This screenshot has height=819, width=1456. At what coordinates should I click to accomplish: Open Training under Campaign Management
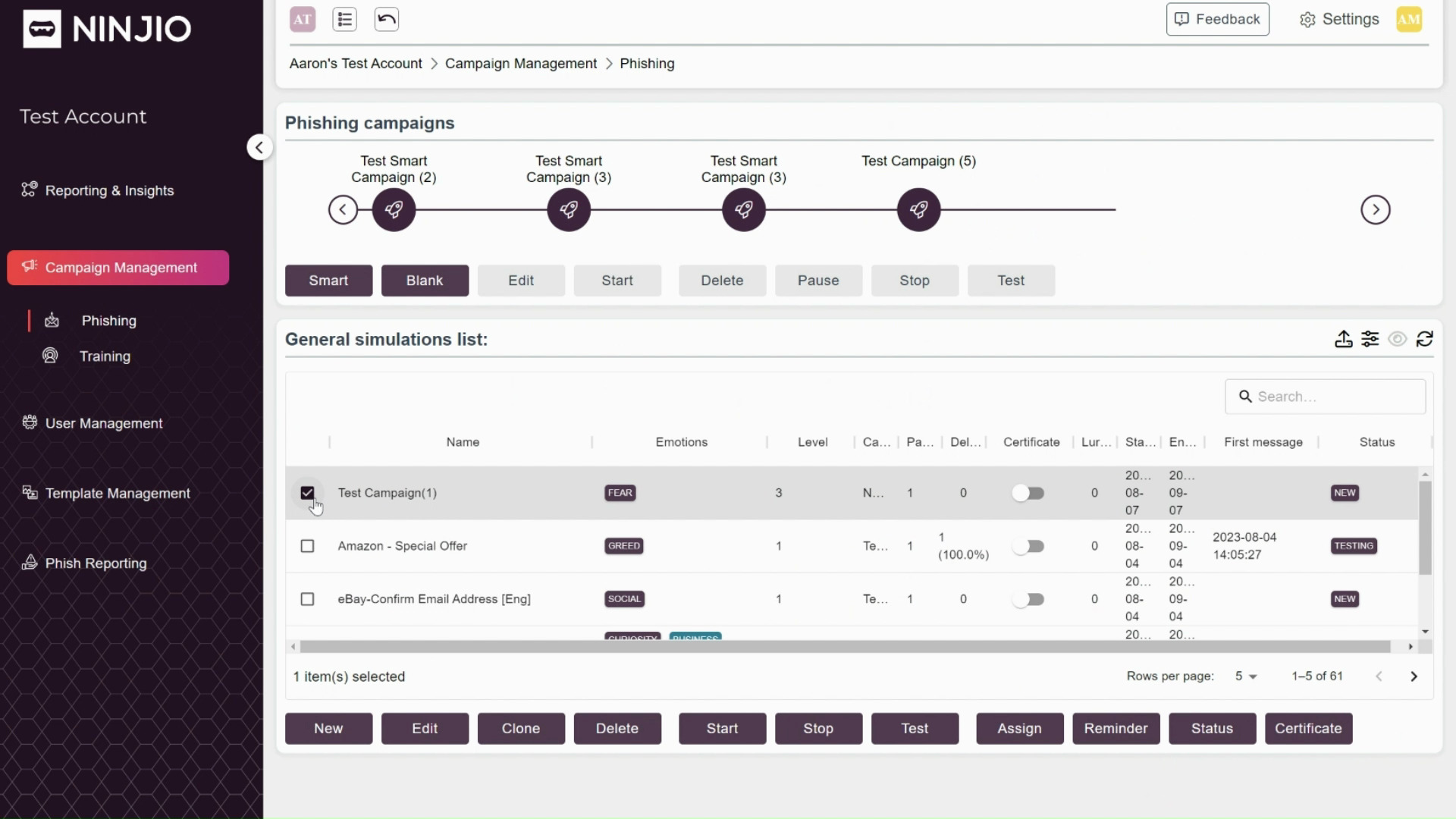coord(105,356)
